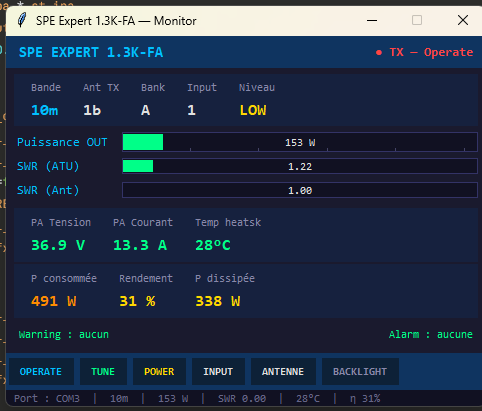Switch input with the INPUT button
The height and width of the screenshot is (411, 482).
click(218, 371)
